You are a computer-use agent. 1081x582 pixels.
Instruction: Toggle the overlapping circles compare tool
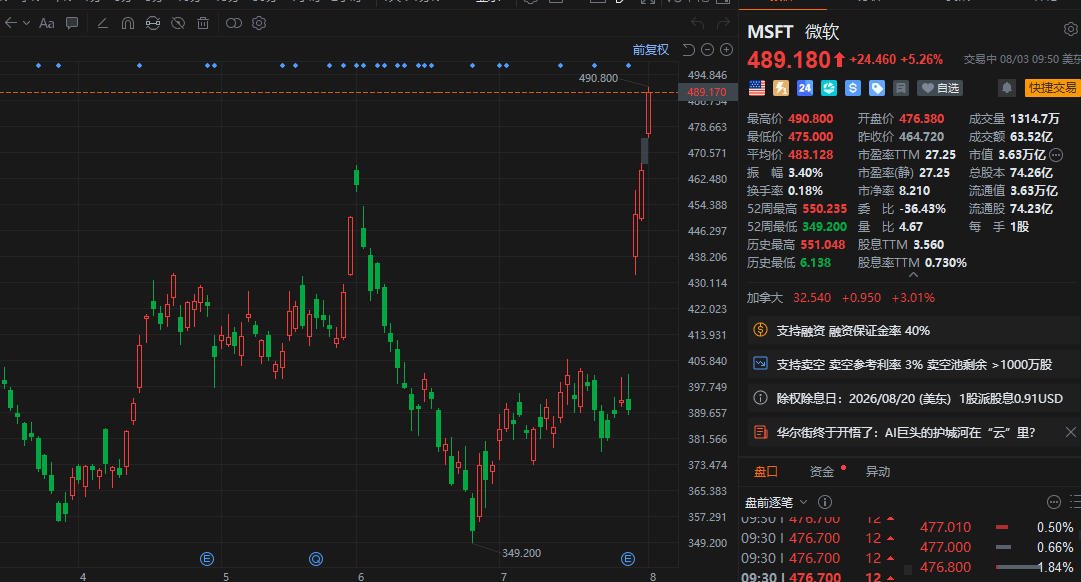click(234, 23)
